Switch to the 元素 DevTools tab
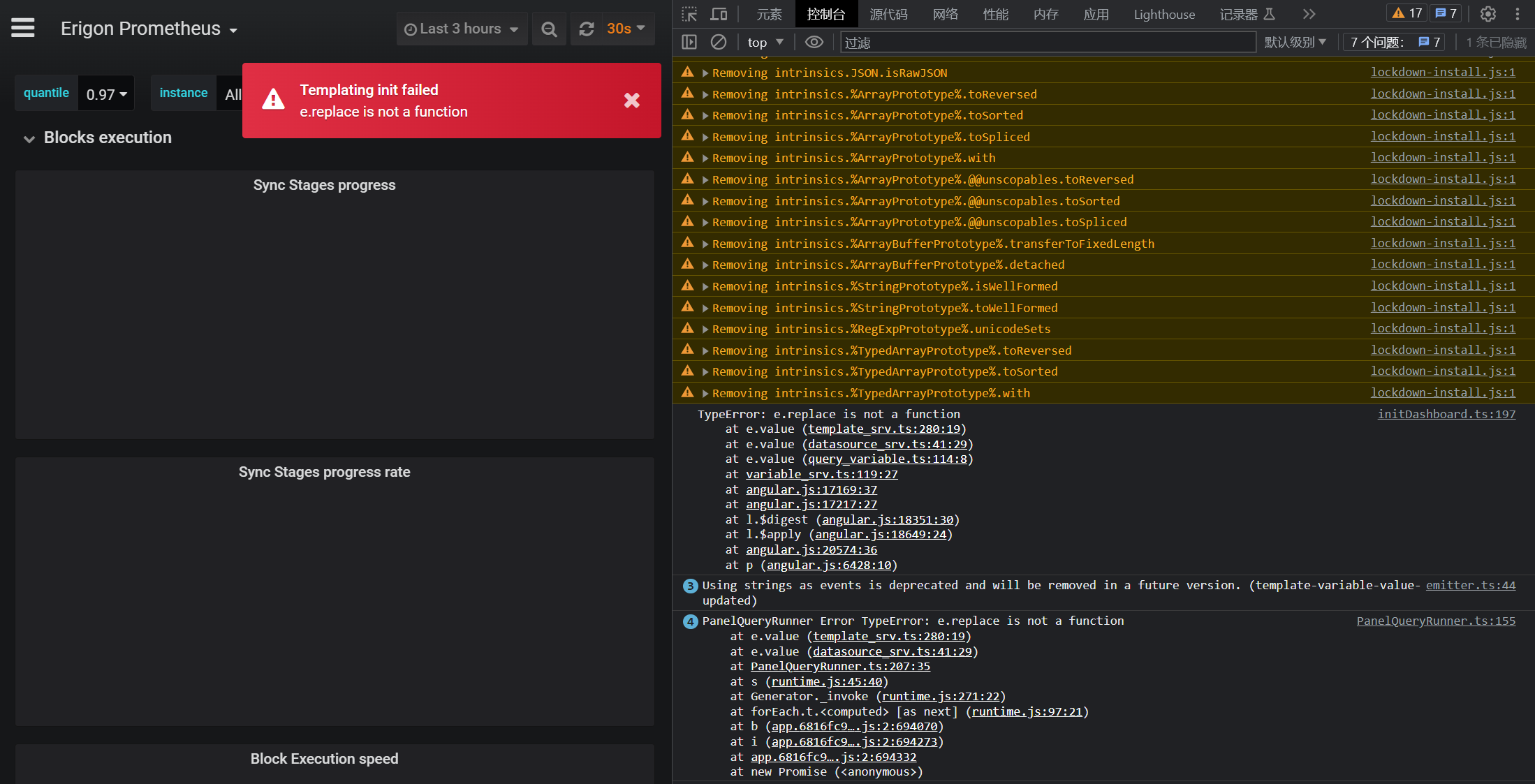 pos(769,14)
